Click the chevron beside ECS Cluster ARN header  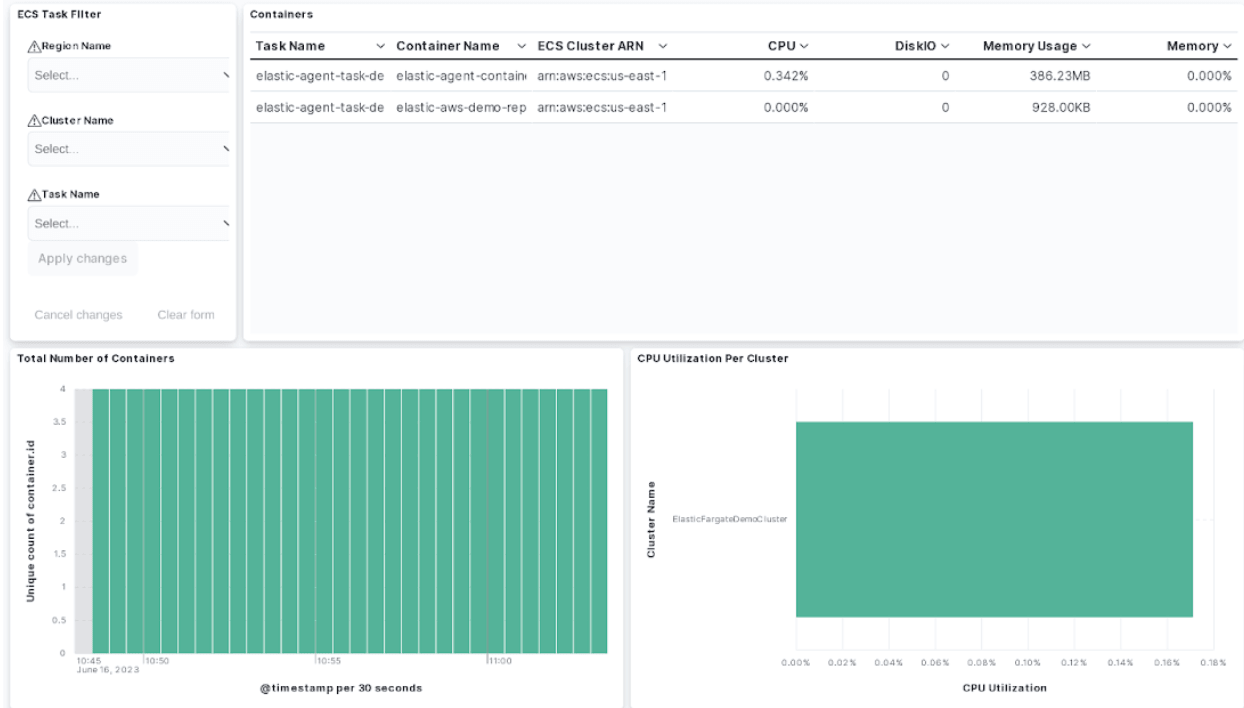[663, 46]
